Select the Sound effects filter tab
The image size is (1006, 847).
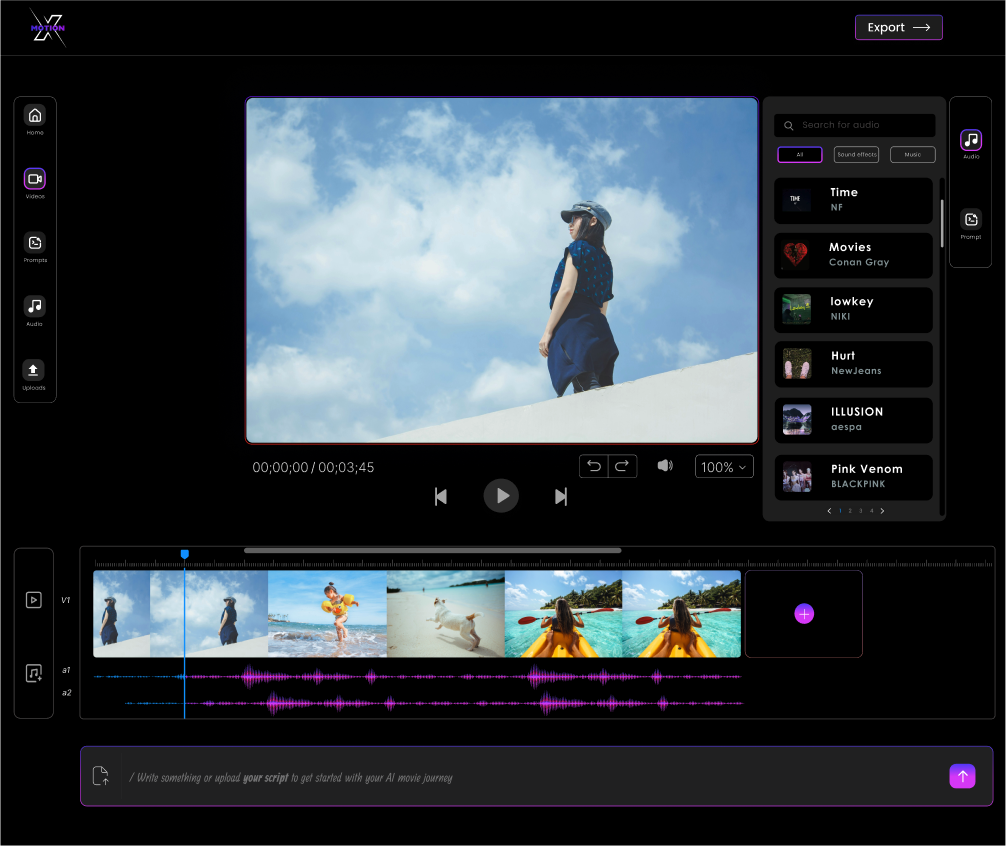coord(856,155)
